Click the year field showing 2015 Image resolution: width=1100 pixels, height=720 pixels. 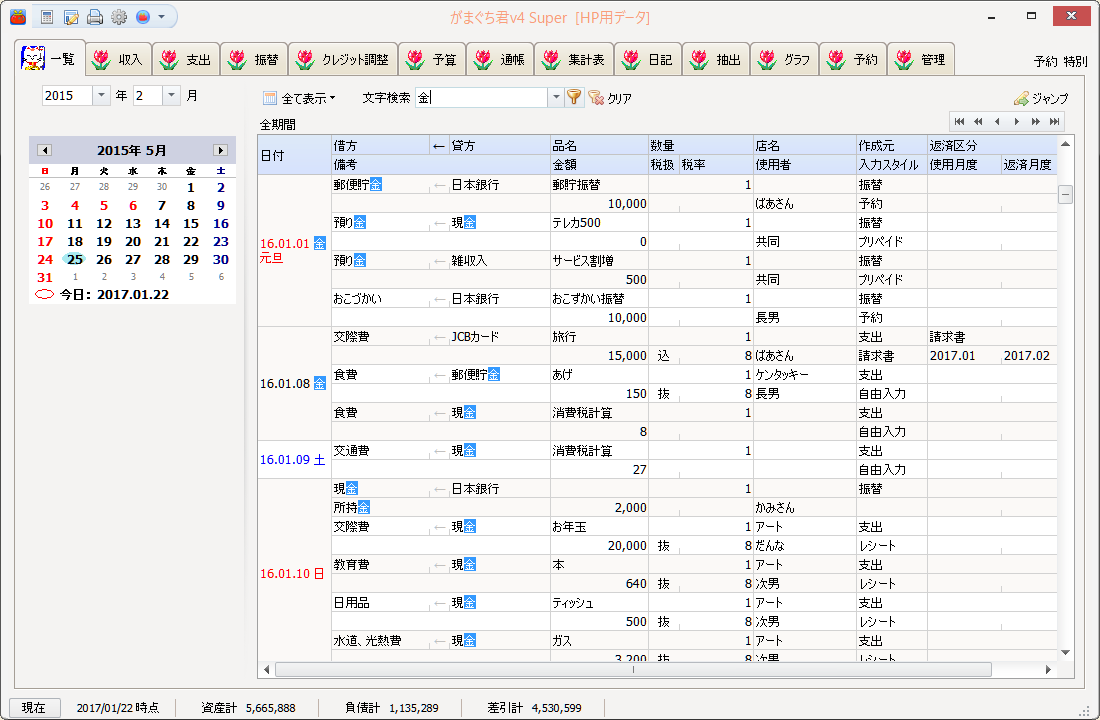[x=67, y=95]
